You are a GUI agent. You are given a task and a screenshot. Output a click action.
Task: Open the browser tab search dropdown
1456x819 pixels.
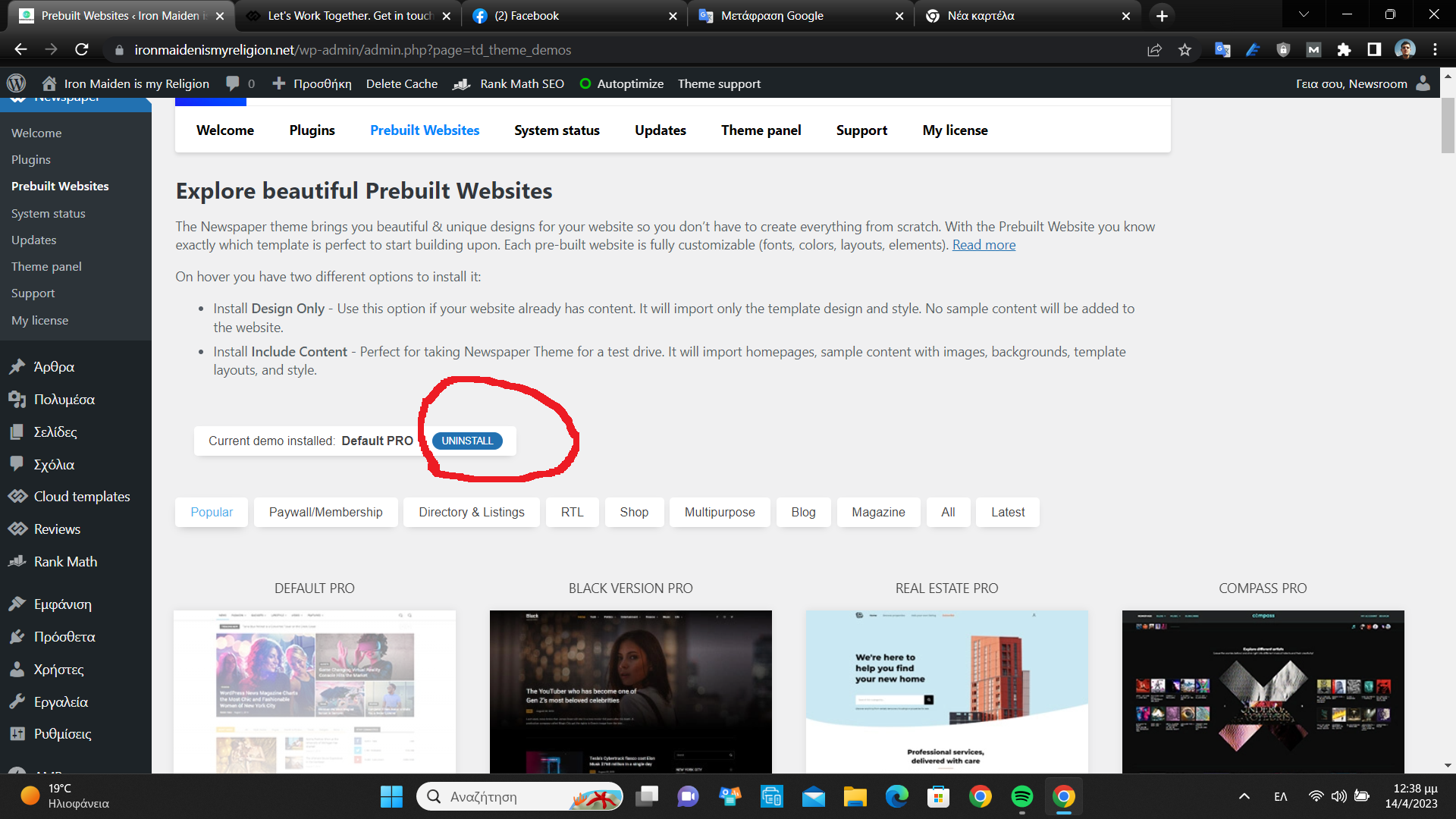[1304, 15]
